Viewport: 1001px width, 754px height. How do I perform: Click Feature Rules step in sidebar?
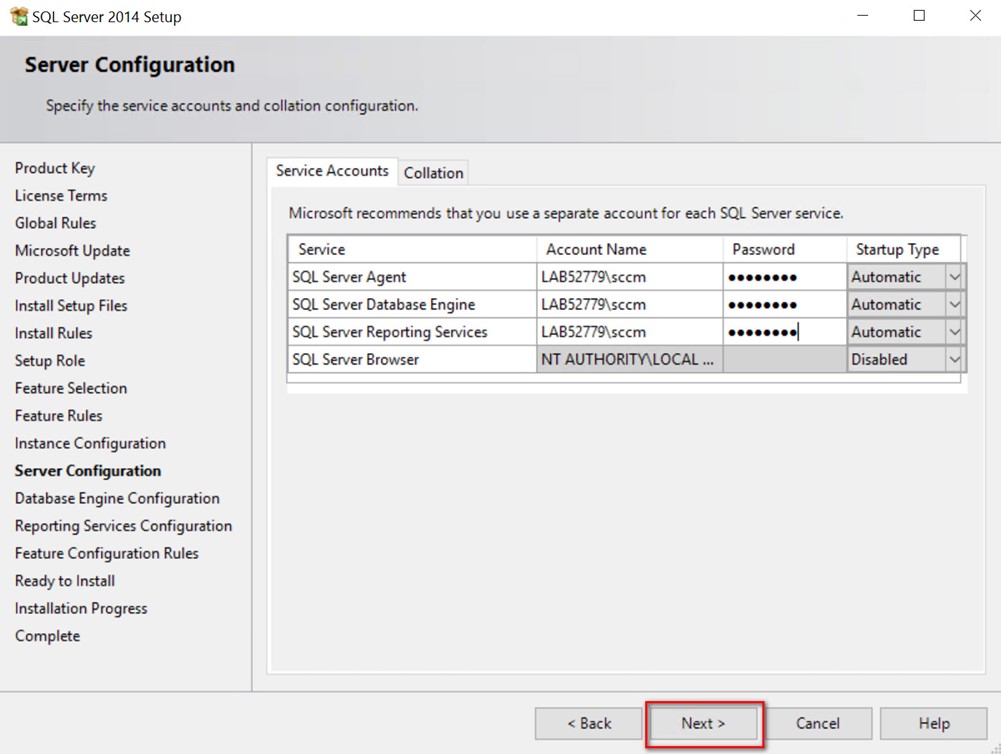pyautogui.click(x=59, y=415)
